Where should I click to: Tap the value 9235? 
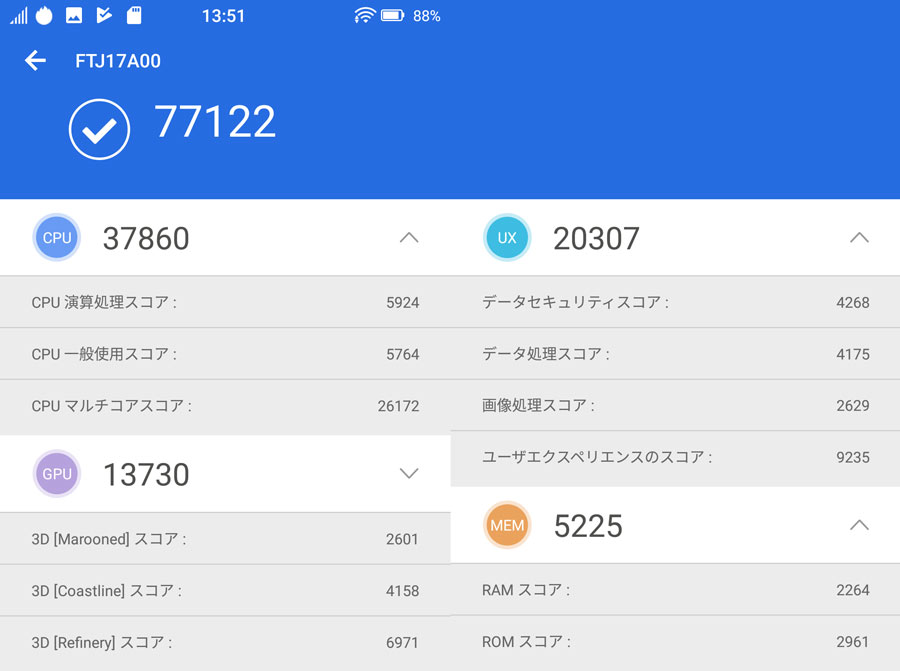(852, 457)
